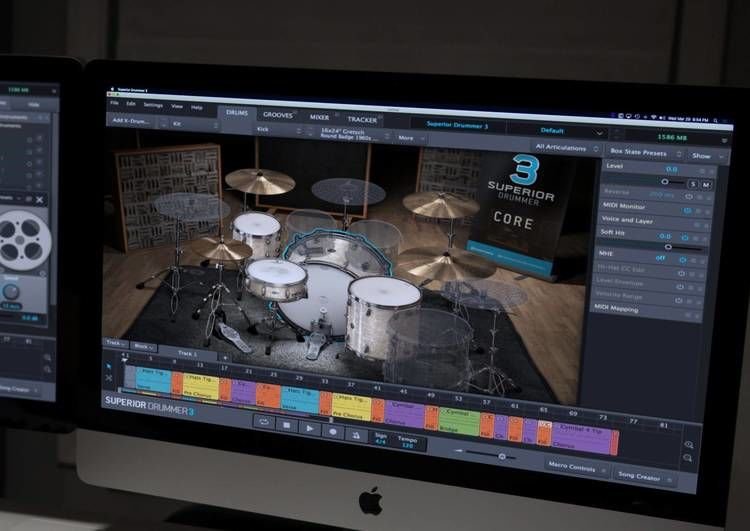The height and width of the screenshot is (531, 750).
Task: Select the scissors cut tool in timeline
Action: tap(109, 378)
